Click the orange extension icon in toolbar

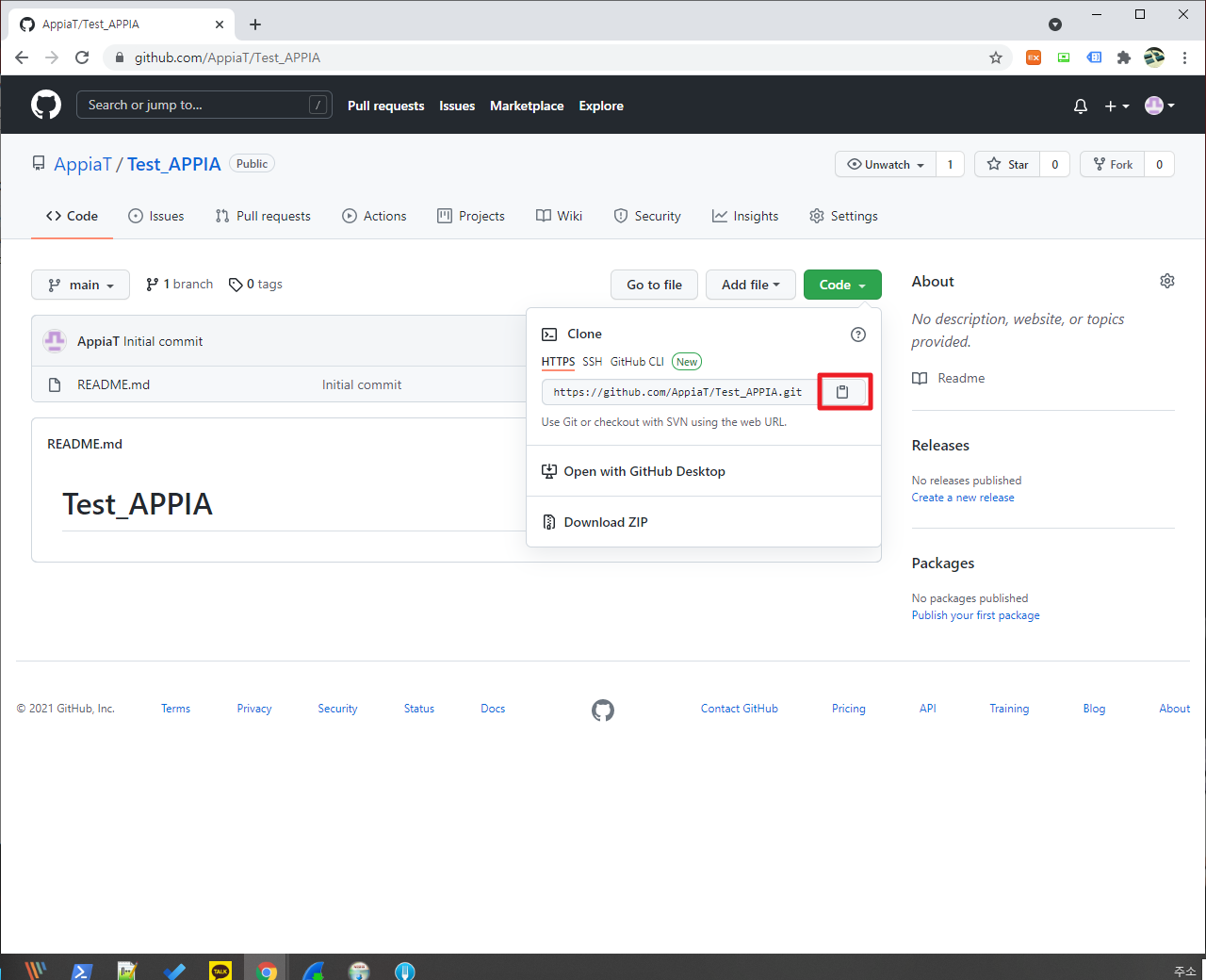click(x=1034, y=57)
